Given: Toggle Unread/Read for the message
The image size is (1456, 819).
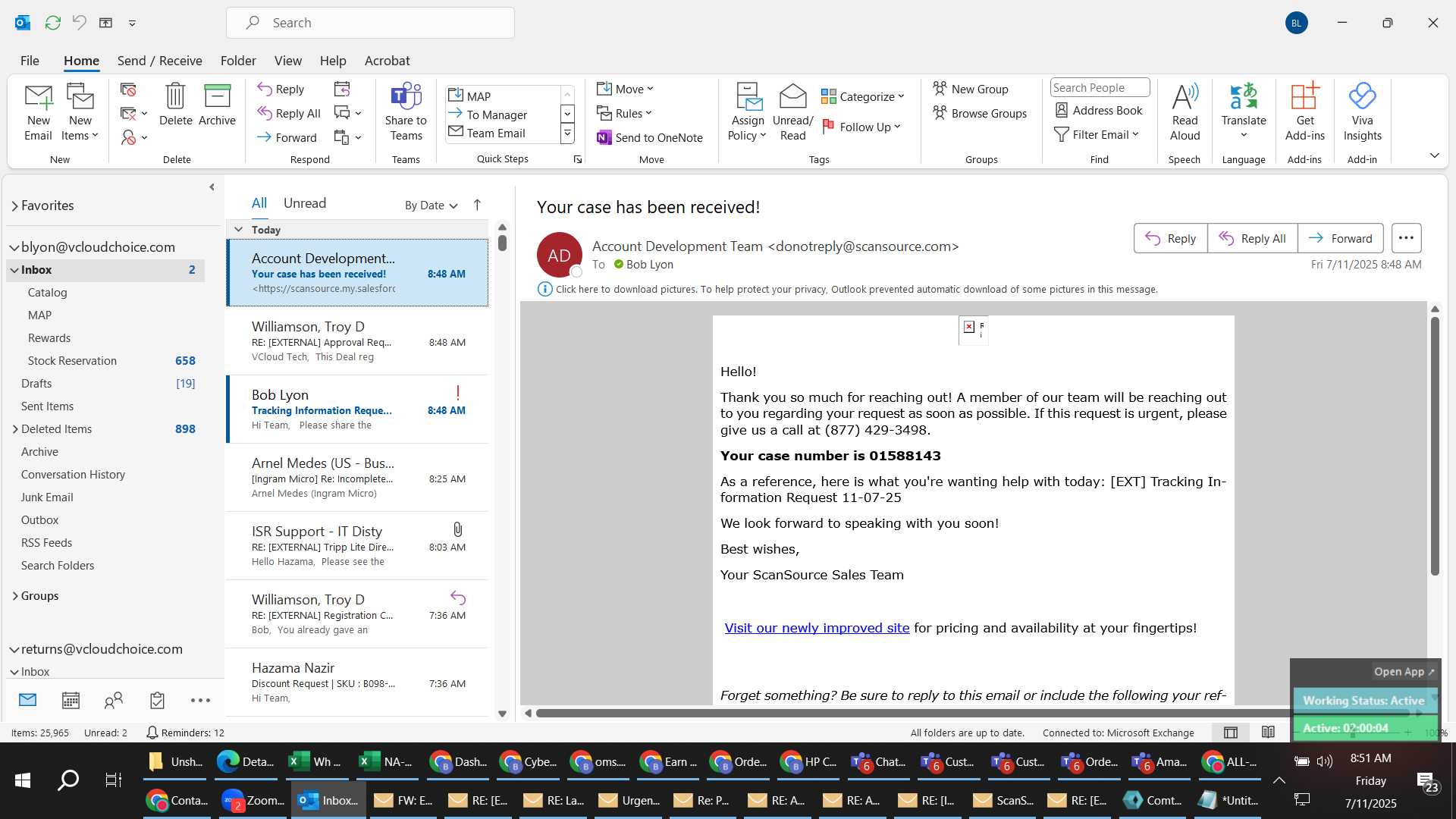Looking at the screenshot, I should pos(792,112).
